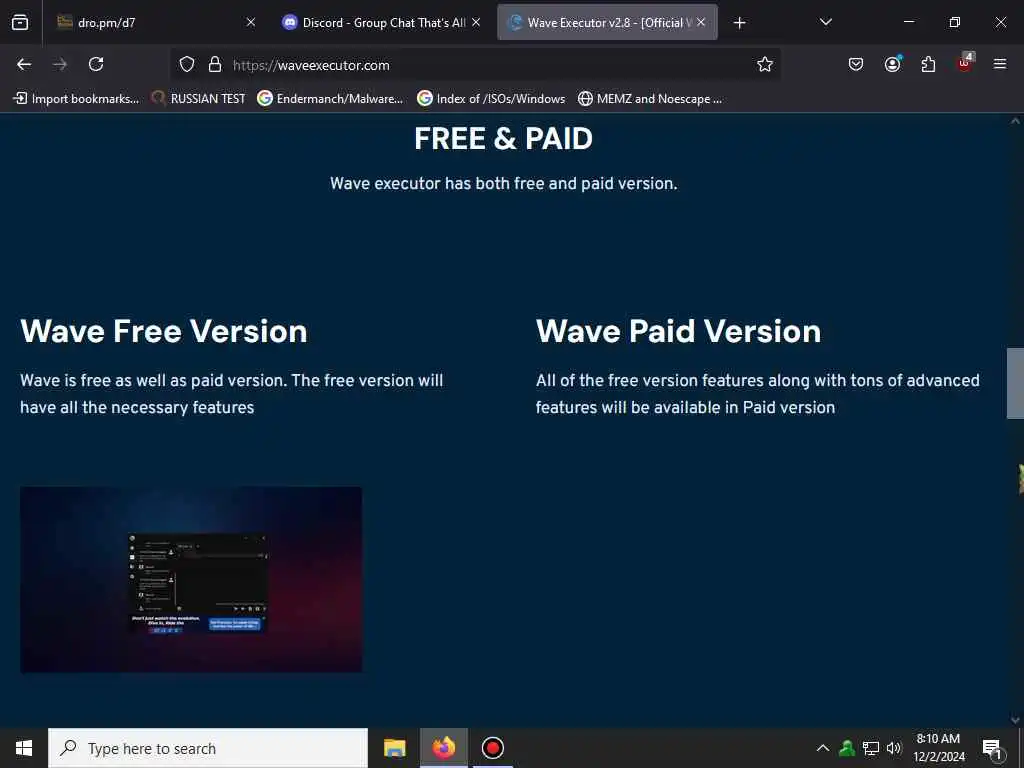Viewport: 1024px width, 768px height.
Task: Open the Windows Start menu
Action: click(24, 748)
